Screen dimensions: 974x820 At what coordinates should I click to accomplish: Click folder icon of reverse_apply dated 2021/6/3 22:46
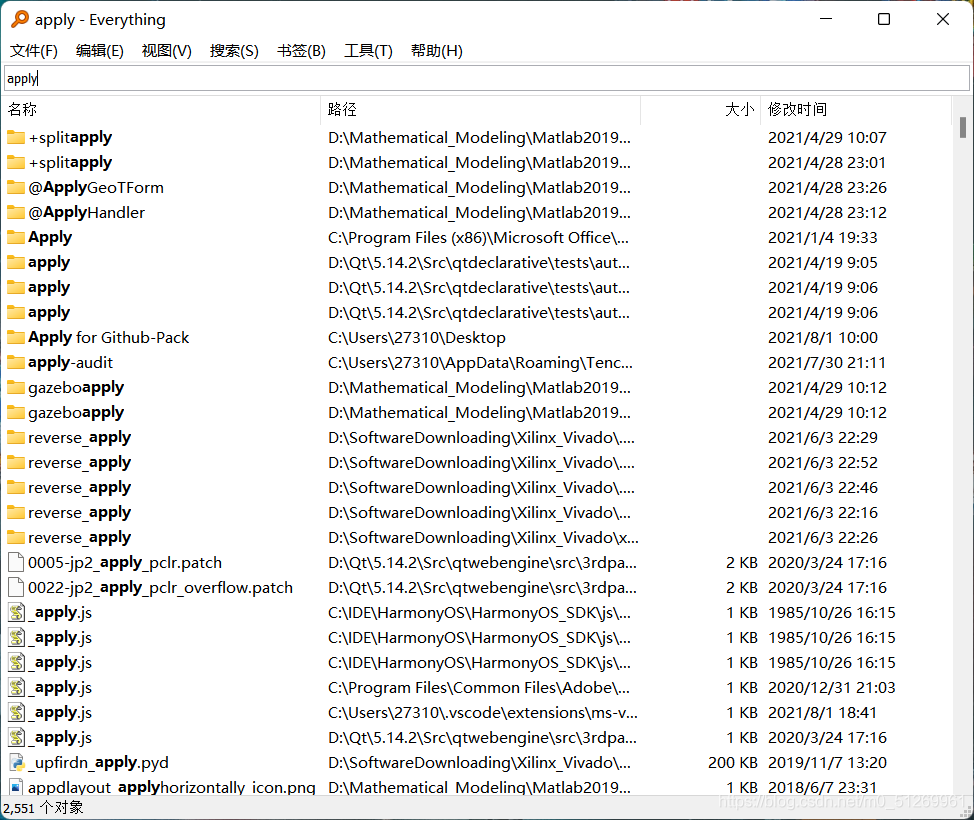click(x=16, y=487)
